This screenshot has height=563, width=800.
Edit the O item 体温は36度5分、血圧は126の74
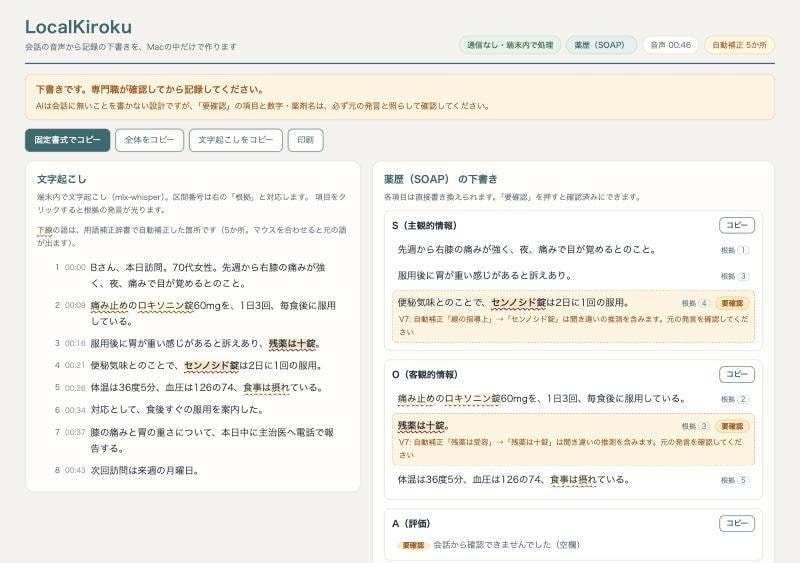coord(514,480)
